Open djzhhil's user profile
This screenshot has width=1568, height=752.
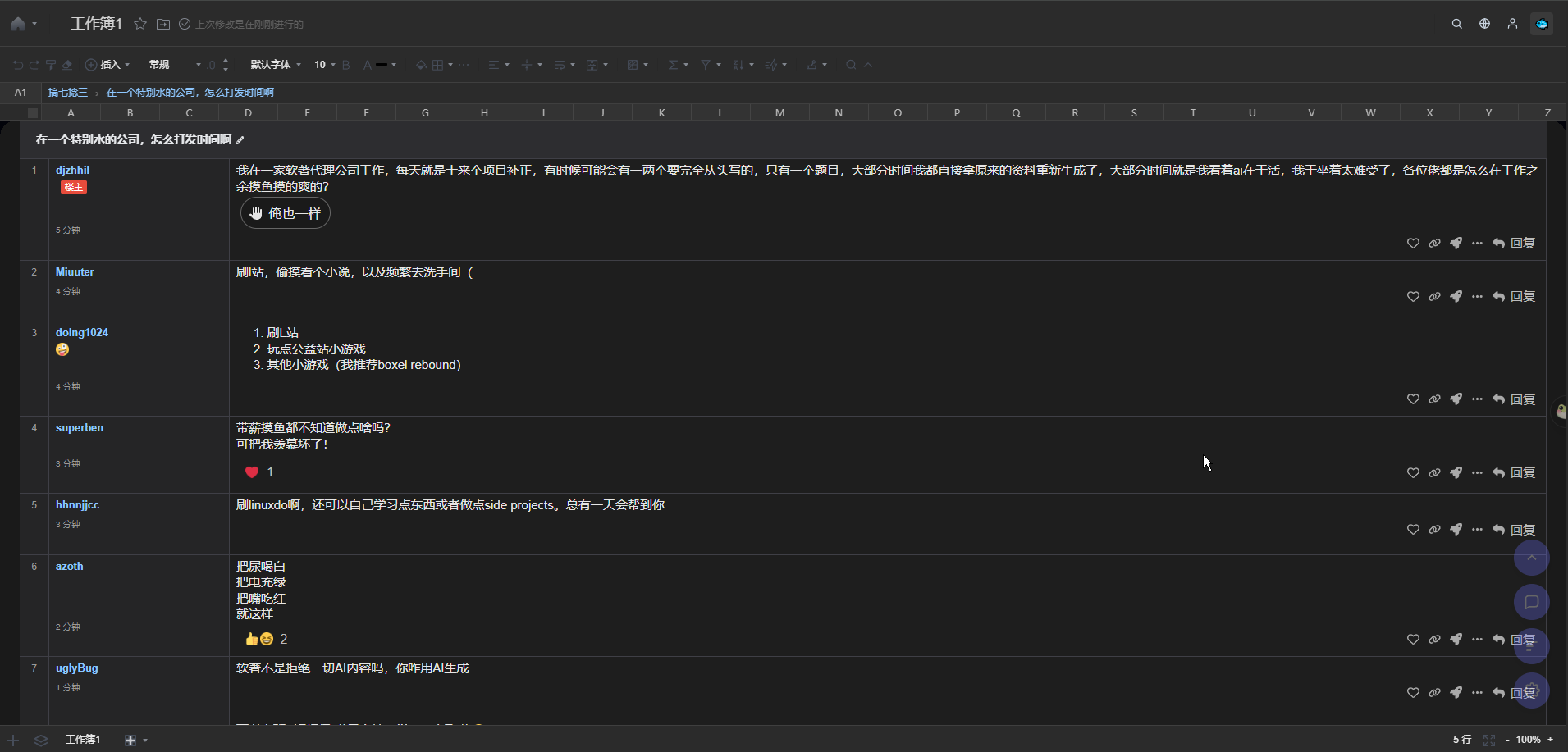tap(72, 171)
